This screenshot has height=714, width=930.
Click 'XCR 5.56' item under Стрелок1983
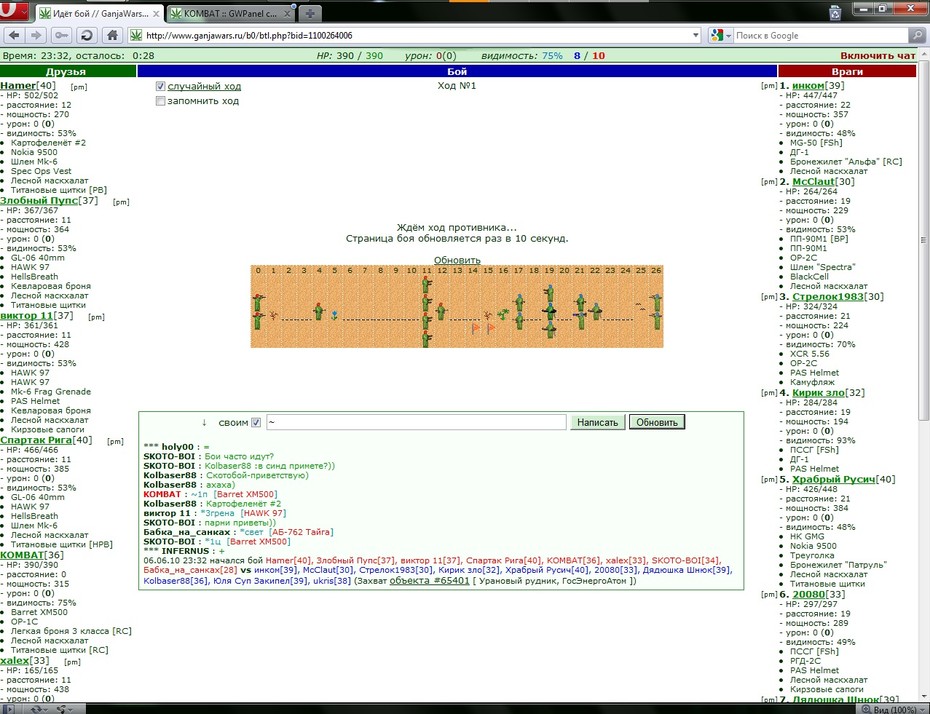click(810, 353)
